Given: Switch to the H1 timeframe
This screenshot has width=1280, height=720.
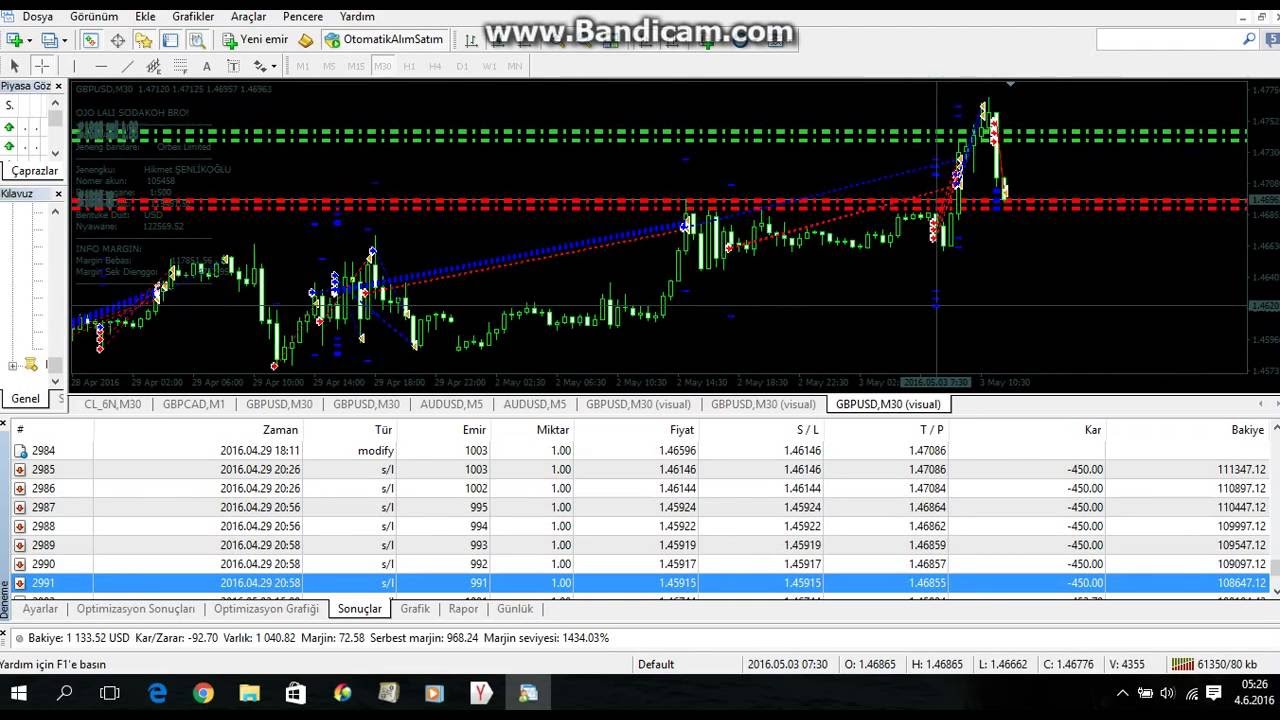Looking at the screenshot, I should click(409, 66).
